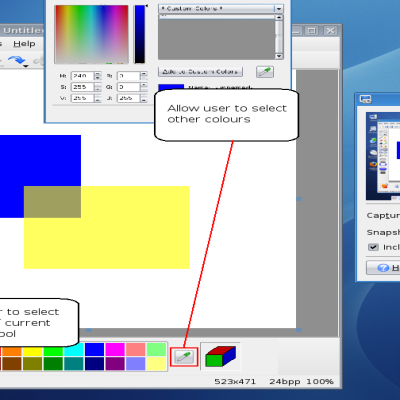Select the navy blue palette swatch

94,364
